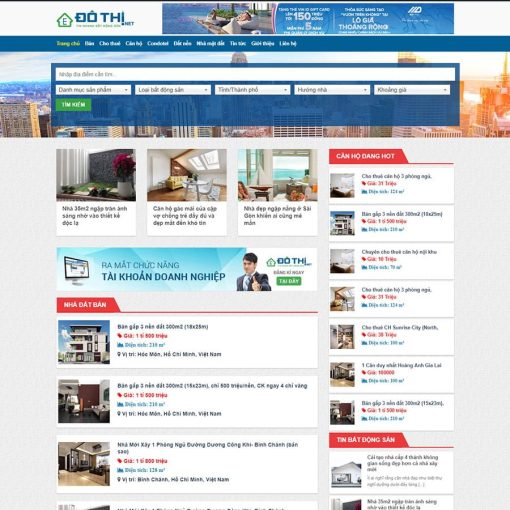Click the dark living room listing thumbnail (CK ngay 4 chỉ vàng)
This screenshot has height=510, width=510.
tap(84, 401)
